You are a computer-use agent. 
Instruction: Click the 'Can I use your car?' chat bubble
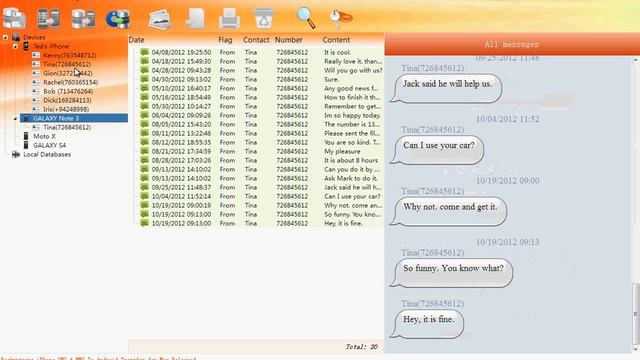[x=437, y=149]
